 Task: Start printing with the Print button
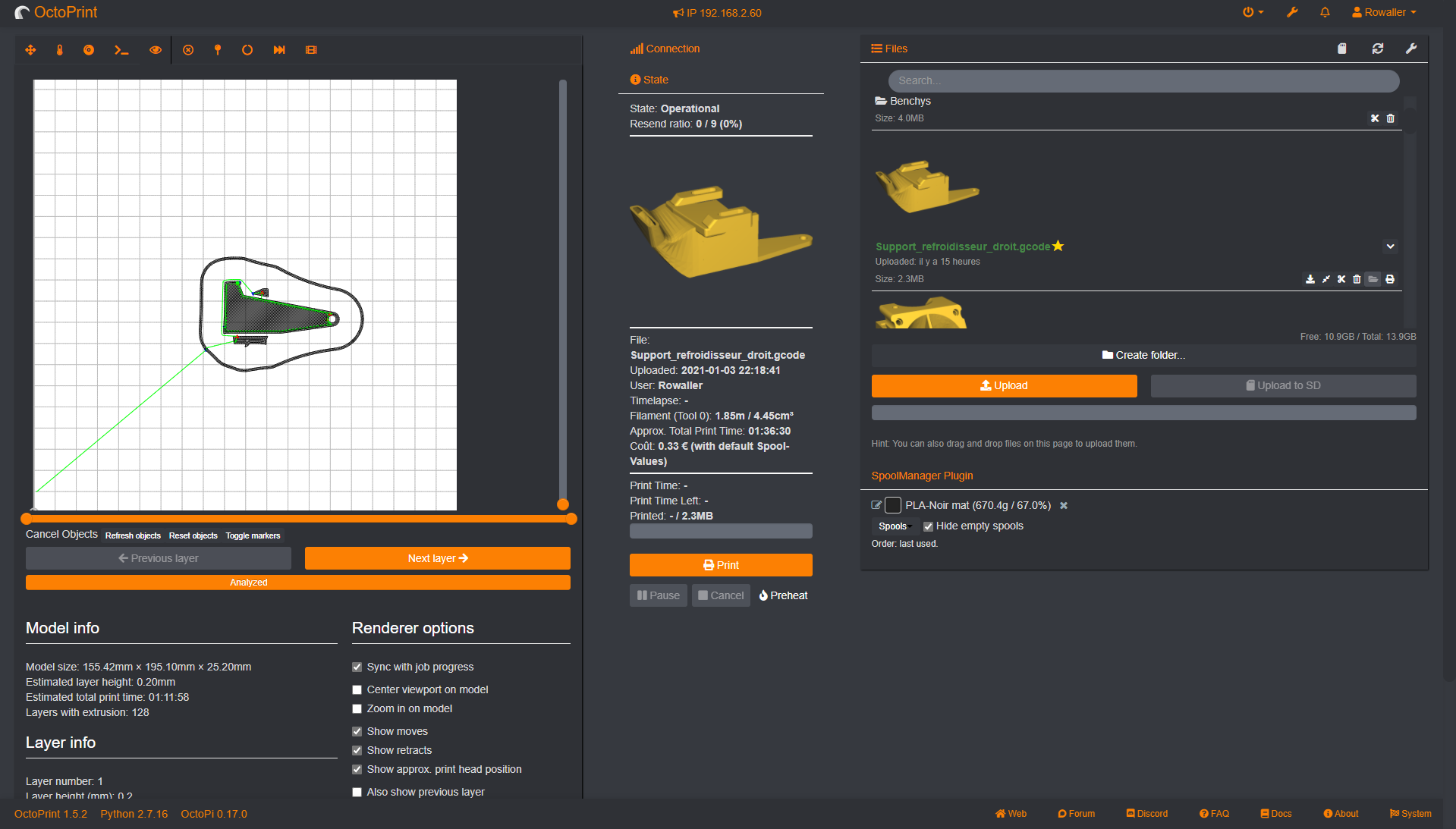pyautogui.click(x=720, y=564)
